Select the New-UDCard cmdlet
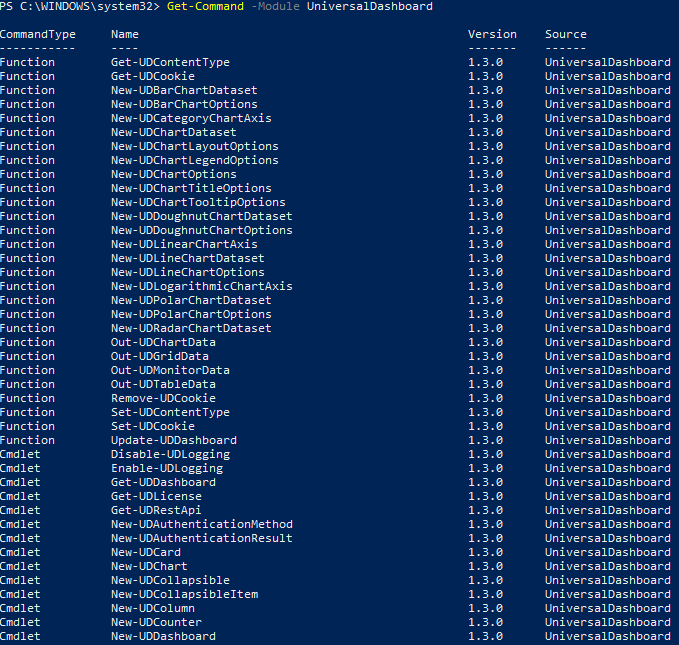This screenshot has width=679, height=645. pyautogui.click(x=146, y=552)
